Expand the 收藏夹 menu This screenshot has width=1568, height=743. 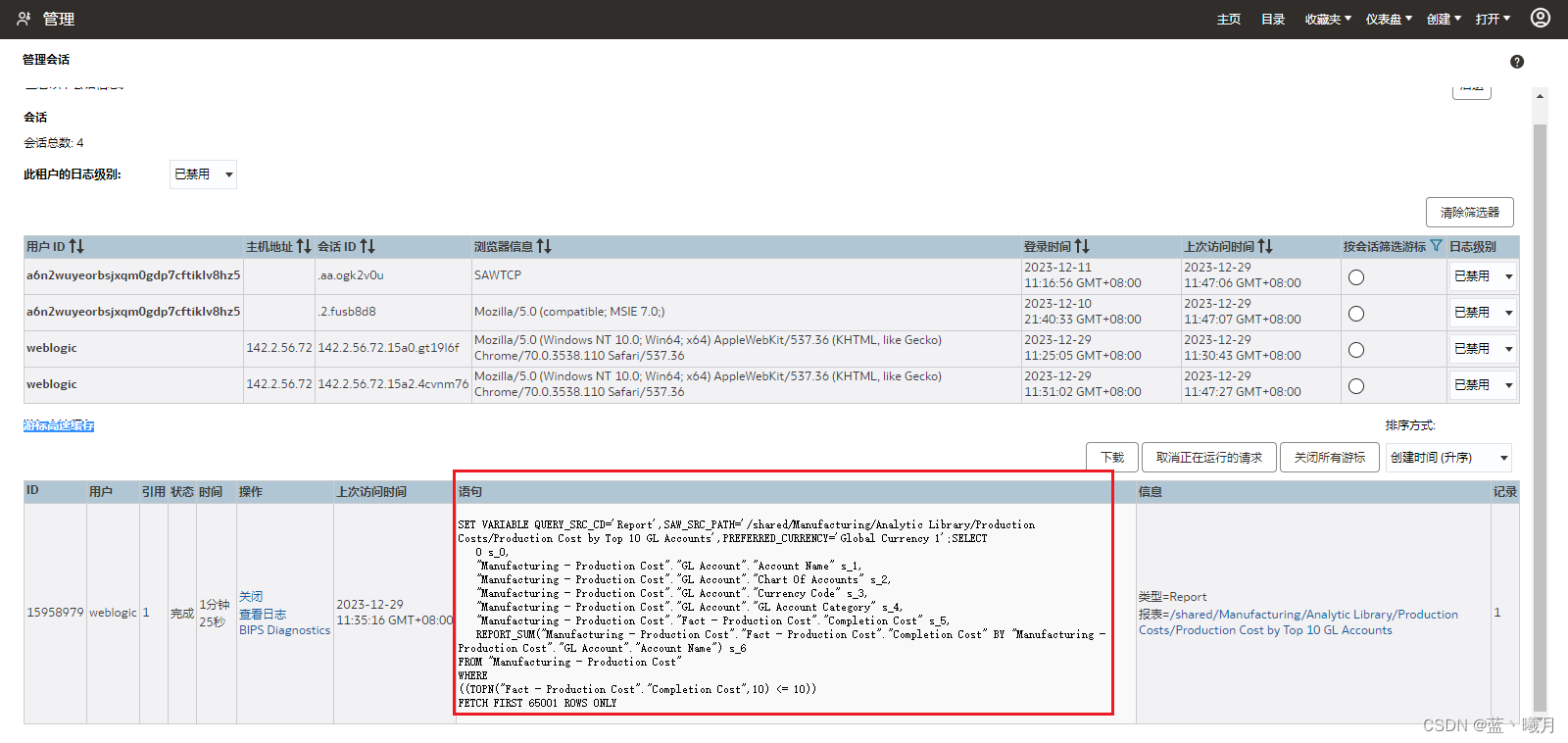1328,19
